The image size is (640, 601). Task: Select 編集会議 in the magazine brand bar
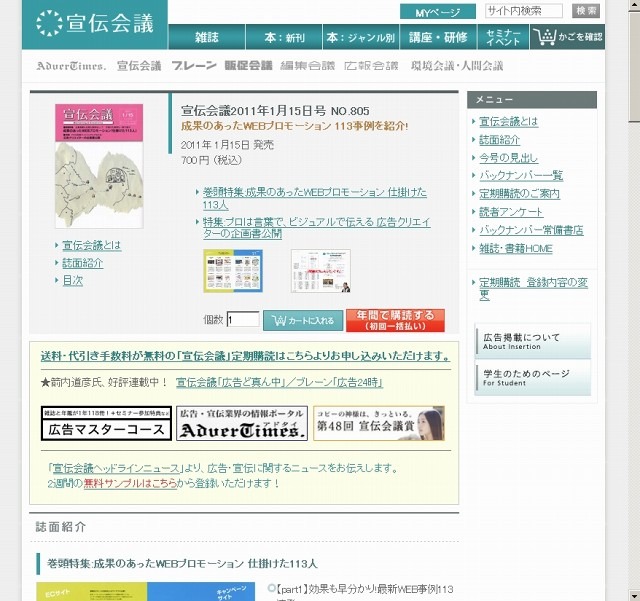[x=307, y=66]
